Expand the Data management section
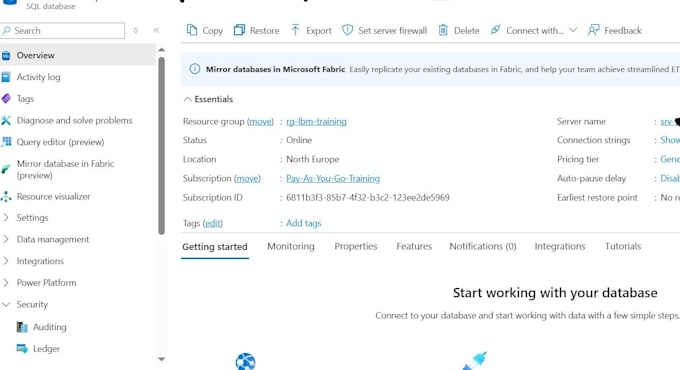Image resolution: width=680 pixels, height=370 pixels. click(6, 239)
